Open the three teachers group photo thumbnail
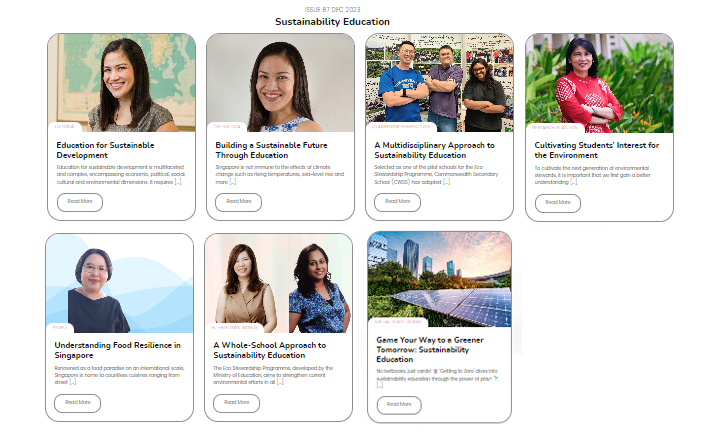The image size is (720, 432). [x=439, y=81]
